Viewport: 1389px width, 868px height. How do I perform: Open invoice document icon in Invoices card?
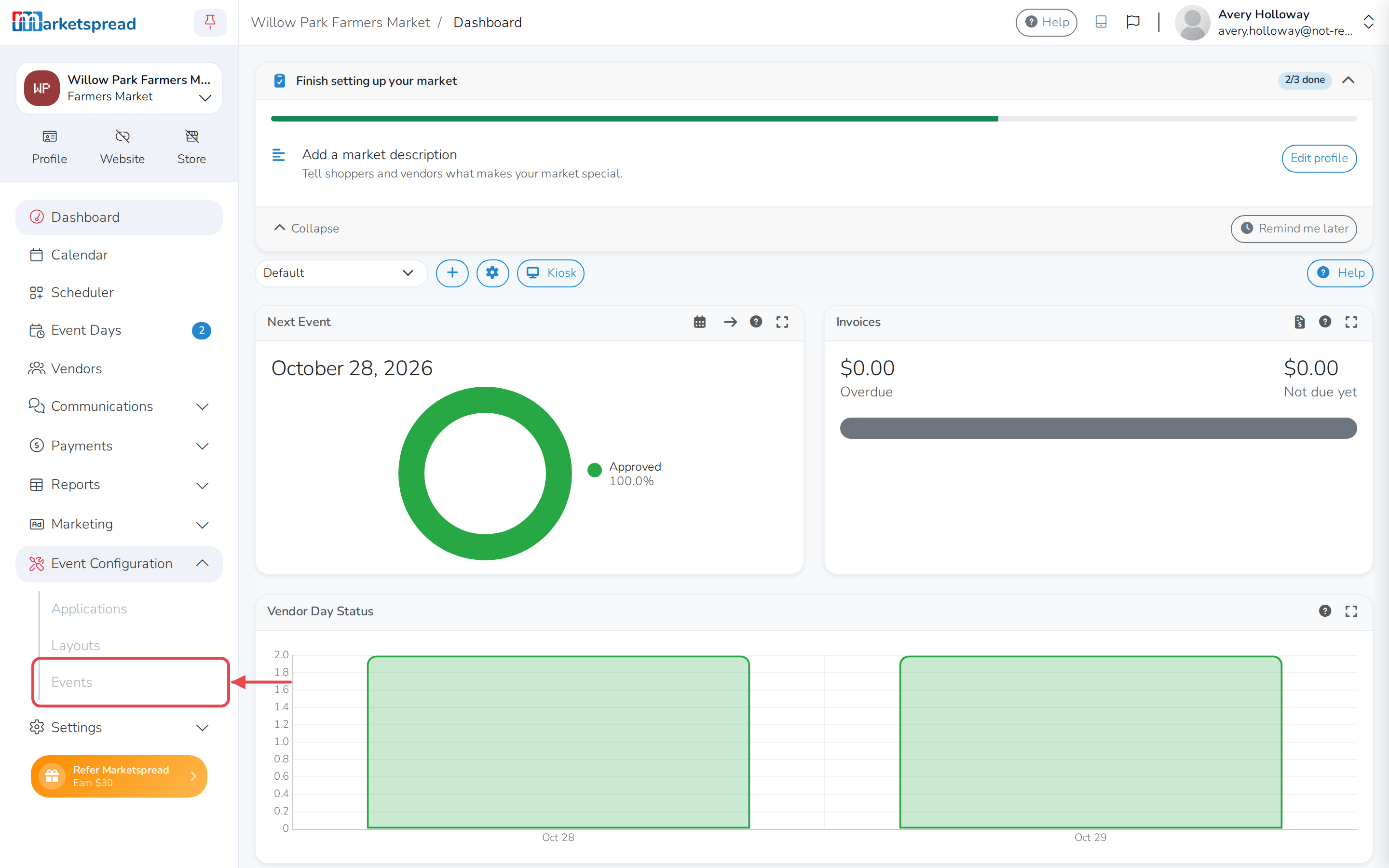pyautogui.click(x=1299, y=322)
